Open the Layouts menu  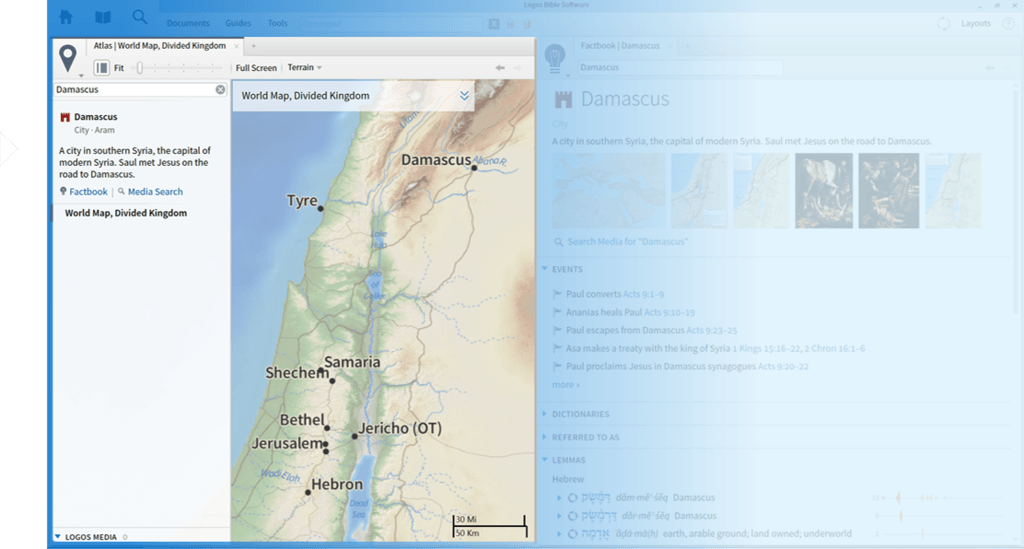[x=976, y=24]
